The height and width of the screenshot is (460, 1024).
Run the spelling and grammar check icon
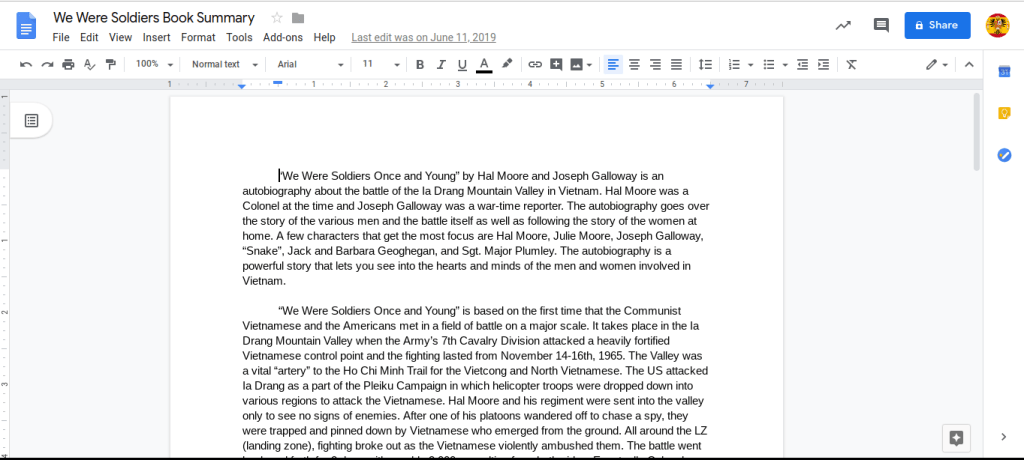pos(89,64)
